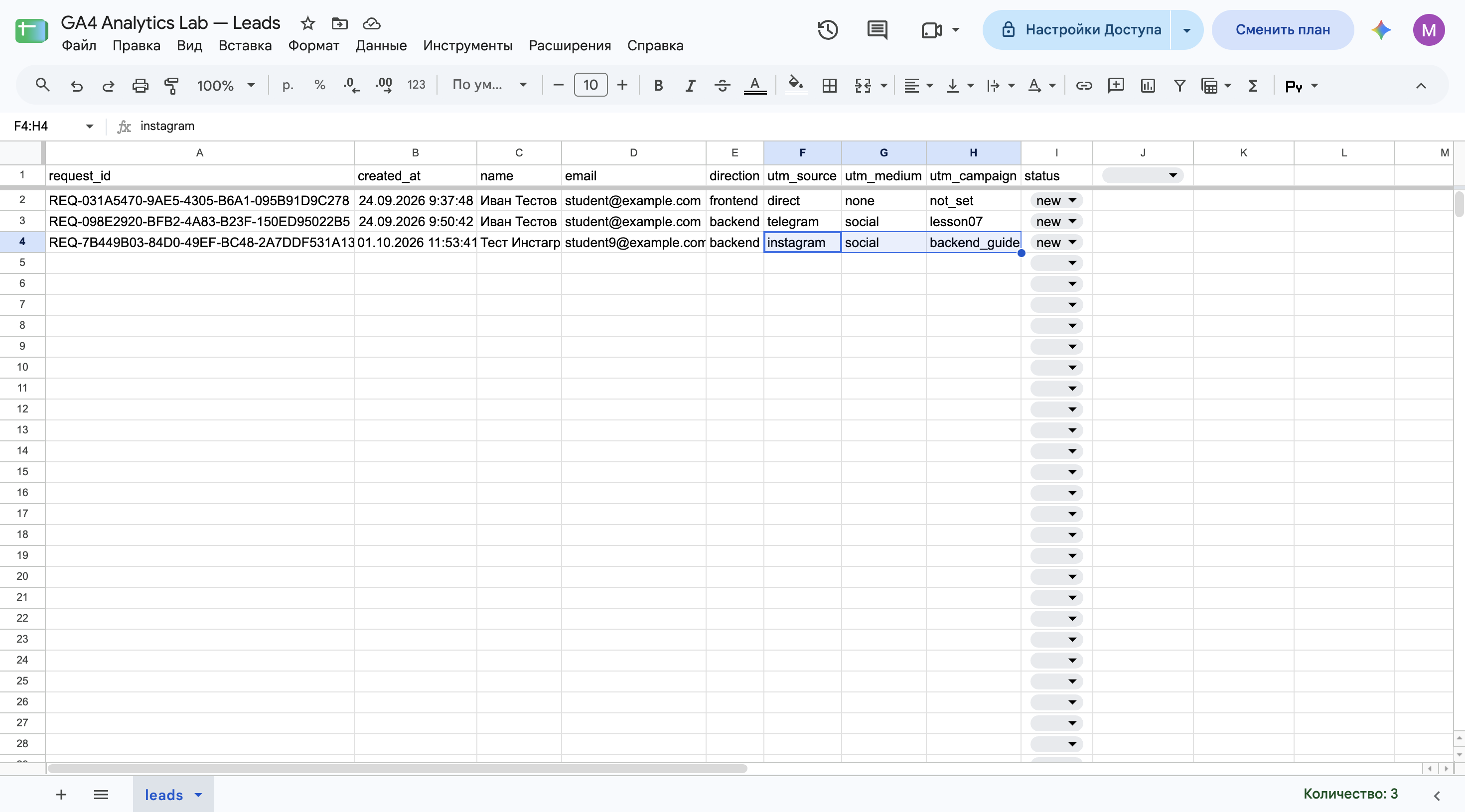Viewport: 1465px width, 812px height.
Task: Open the fill color bucket
Action: point(796,86)
